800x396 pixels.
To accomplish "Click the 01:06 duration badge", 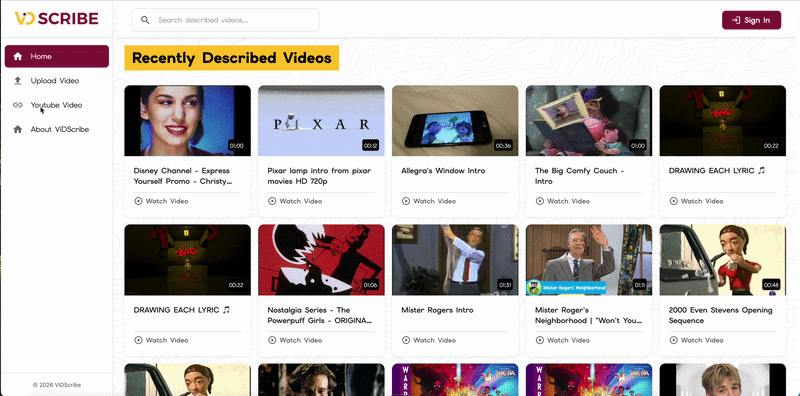I will 370,285.
